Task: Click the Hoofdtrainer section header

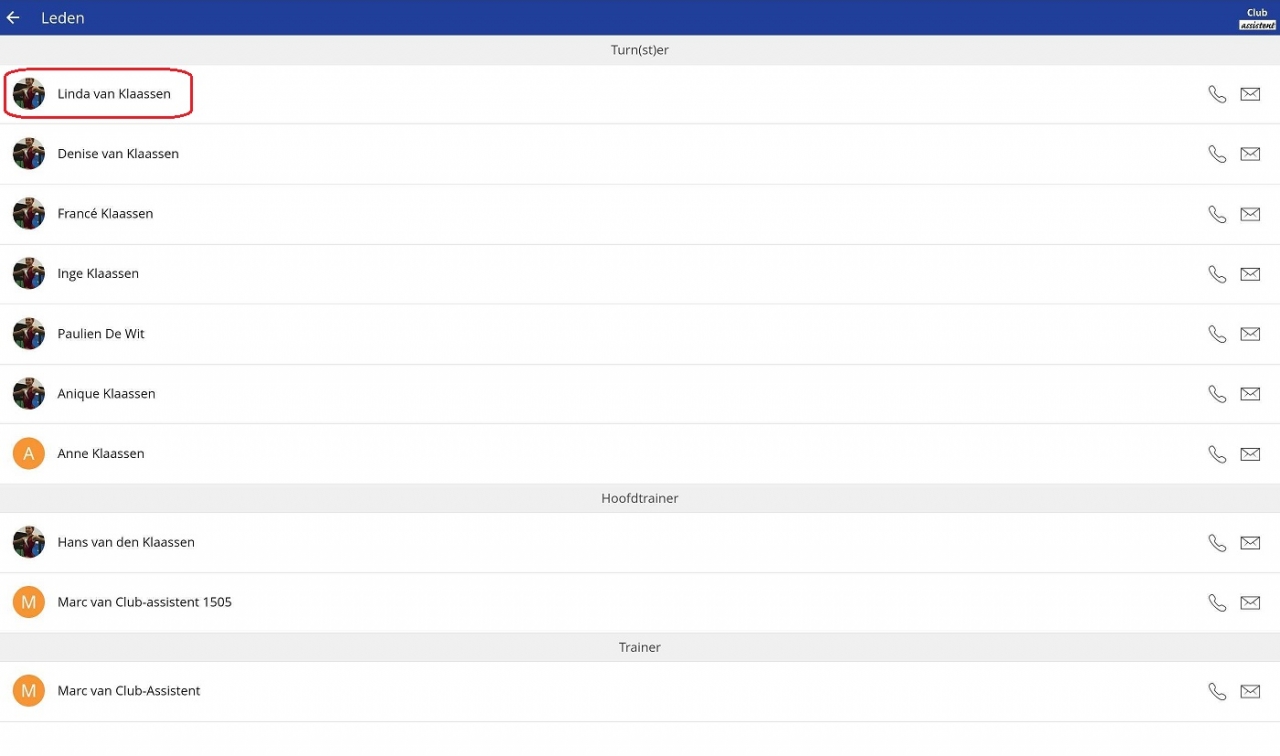Action: (x=640, y=498)
